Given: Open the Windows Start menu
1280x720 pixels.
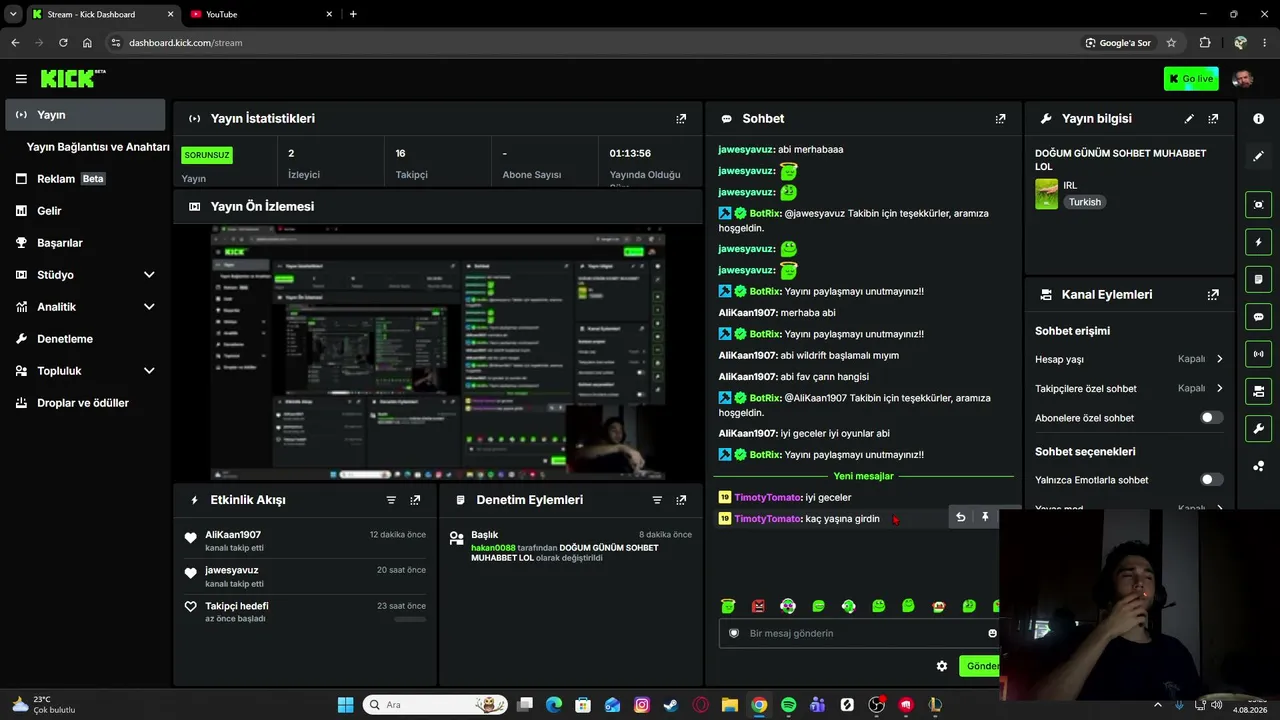Looking at the screenshot, I should [x=345, y=705].
